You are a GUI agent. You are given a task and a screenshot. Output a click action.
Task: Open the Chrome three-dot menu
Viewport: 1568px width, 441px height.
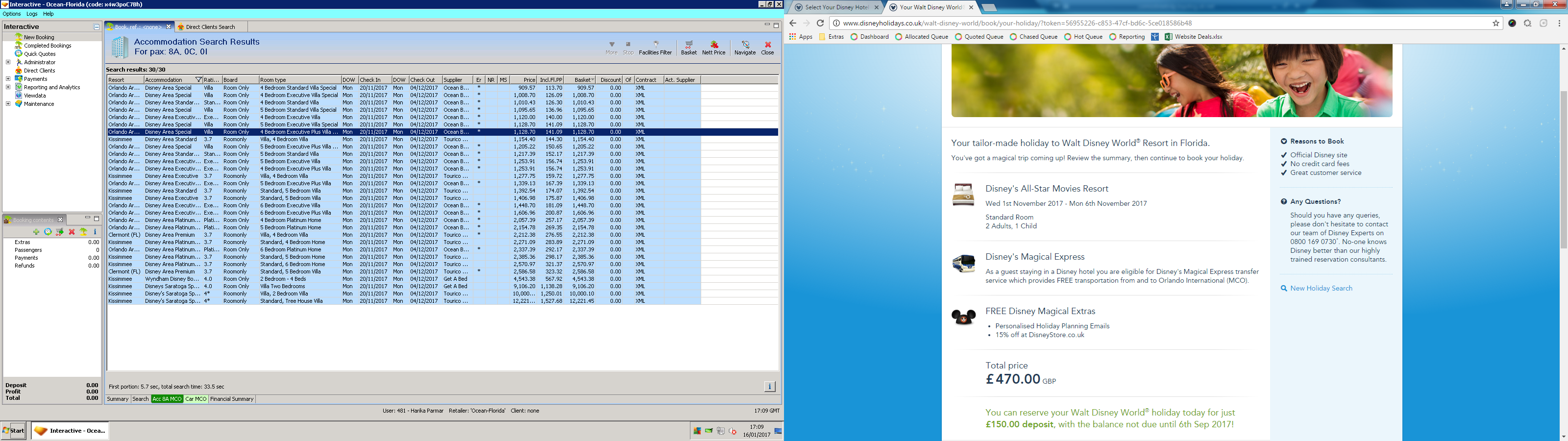click(x=1559, y=23)
